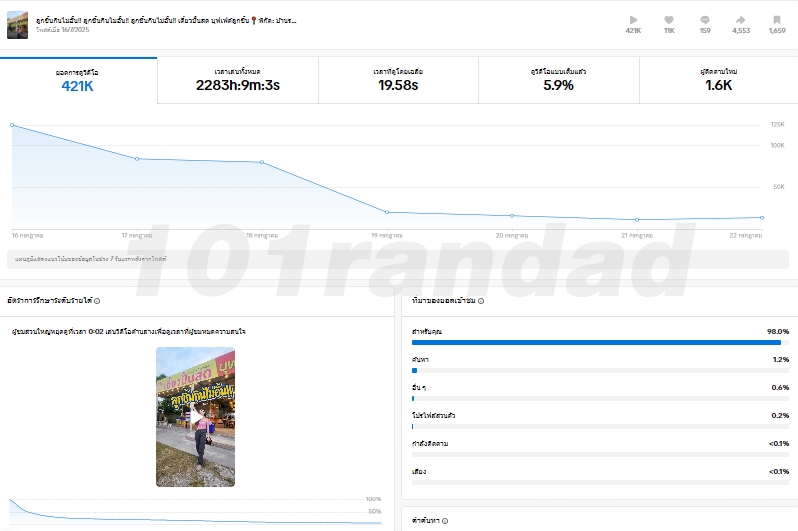
Task: Click the video title at the top
Action: tap(165, 20)
